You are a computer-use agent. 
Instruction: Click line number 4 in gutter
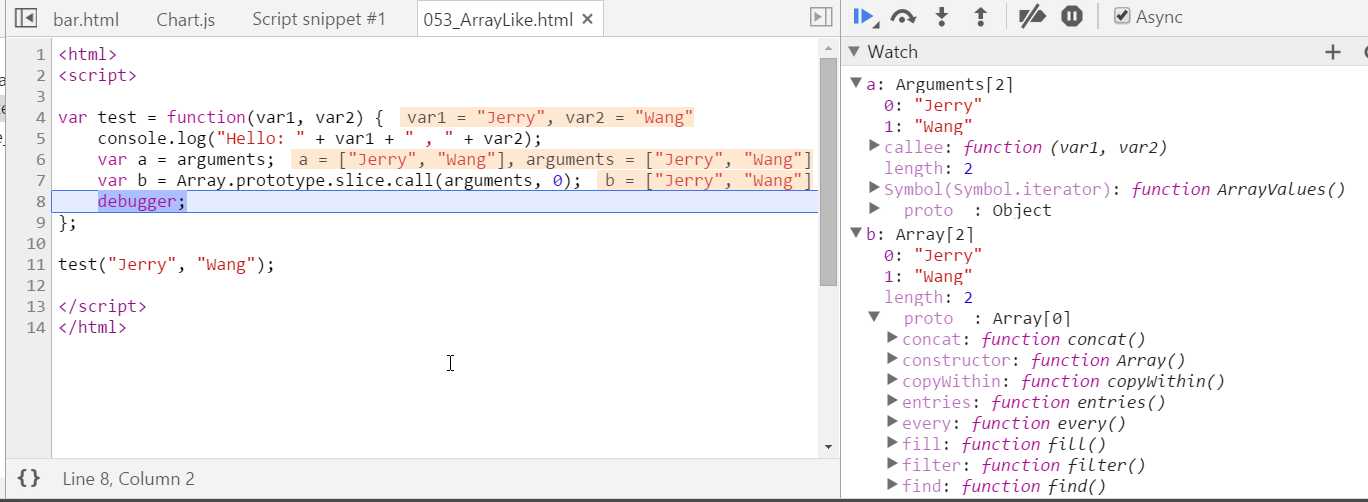click(39, 118)
